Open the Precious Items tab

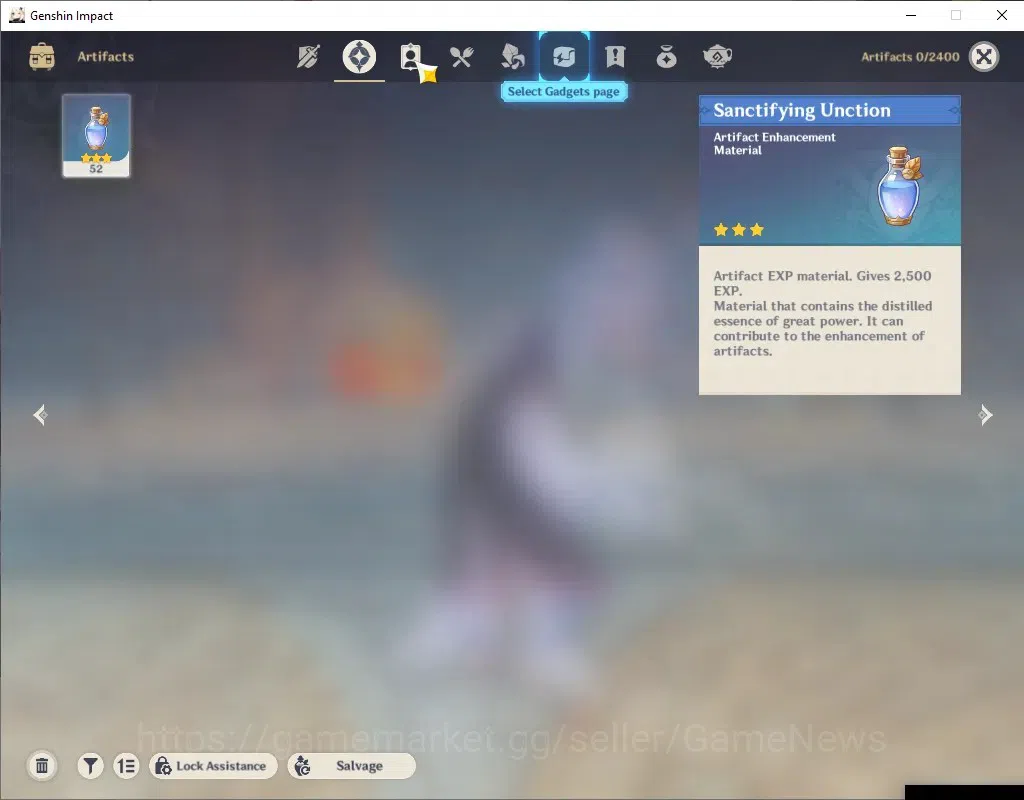point(666,57)
